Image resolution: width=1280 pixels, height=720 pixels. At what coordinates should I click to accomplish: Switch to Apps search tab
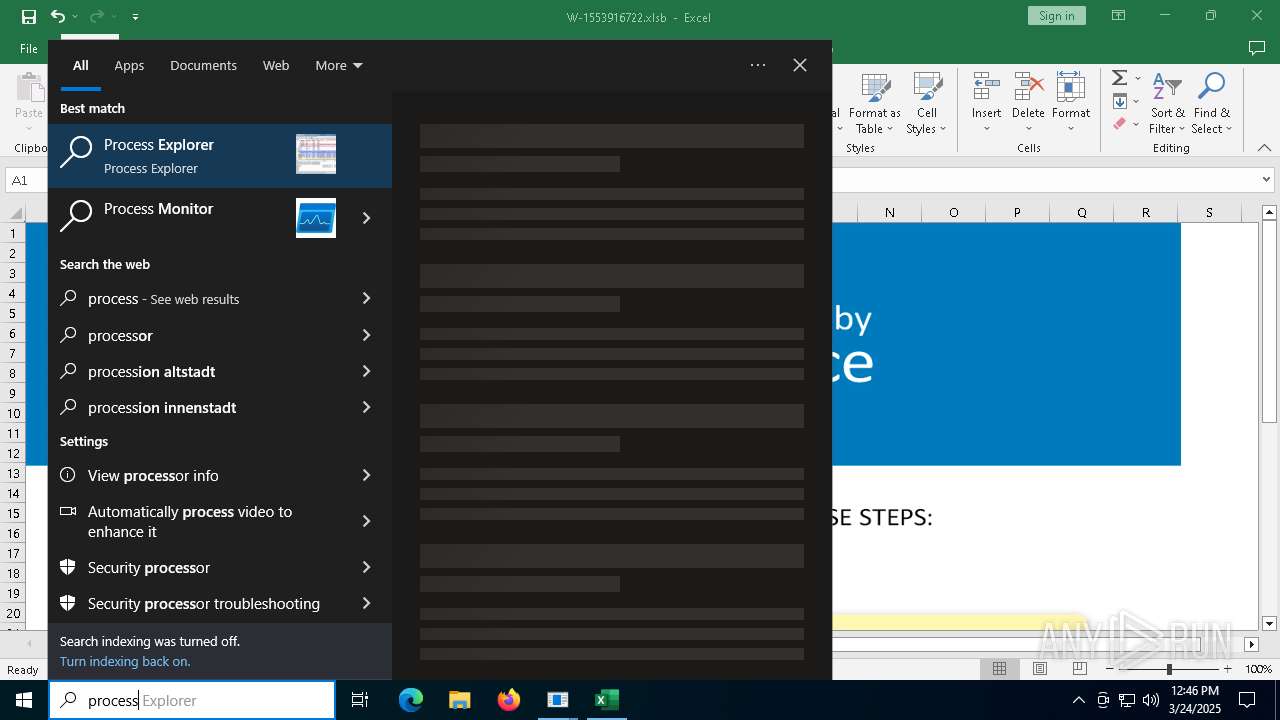pyautogui.click(x=129, y=66)
